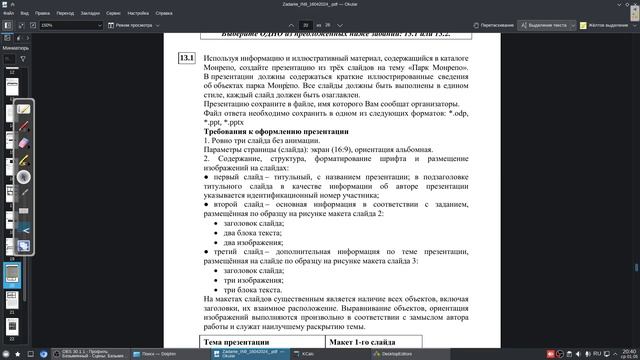Open the 'Переход' menu

point(65,13)
